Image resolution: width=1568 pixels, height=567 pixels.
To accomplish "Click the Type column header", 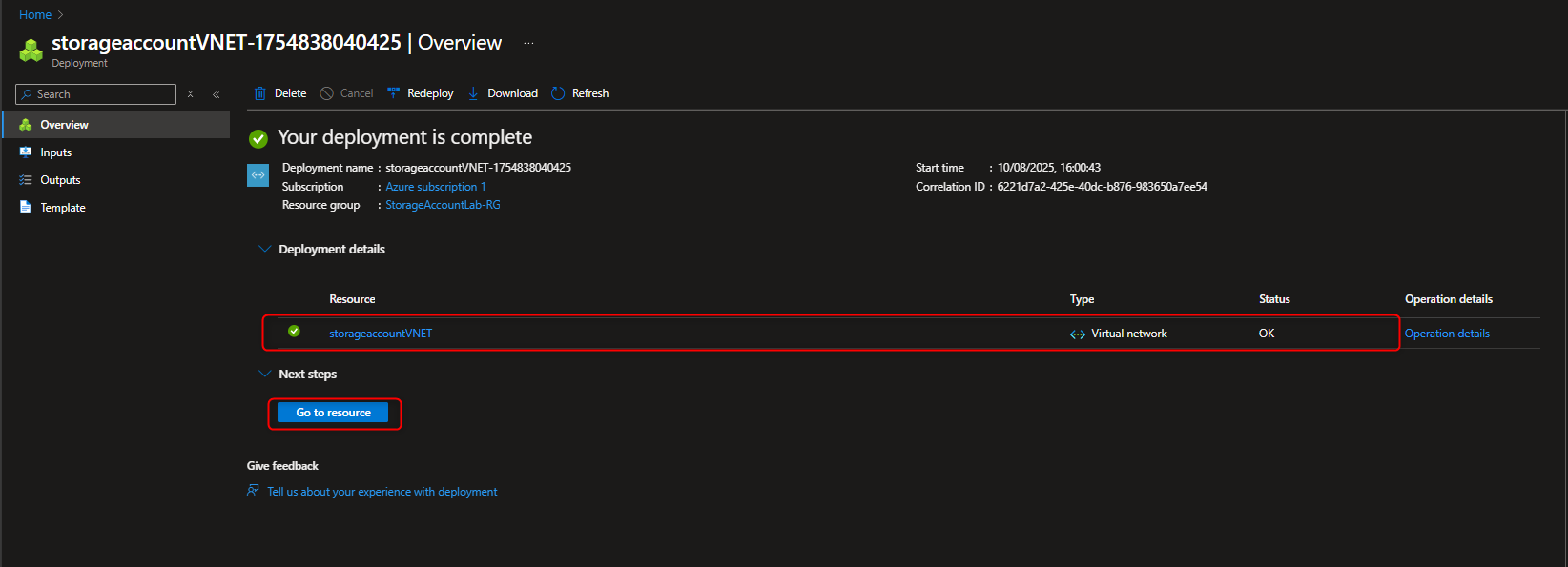I will point(1082,299).
